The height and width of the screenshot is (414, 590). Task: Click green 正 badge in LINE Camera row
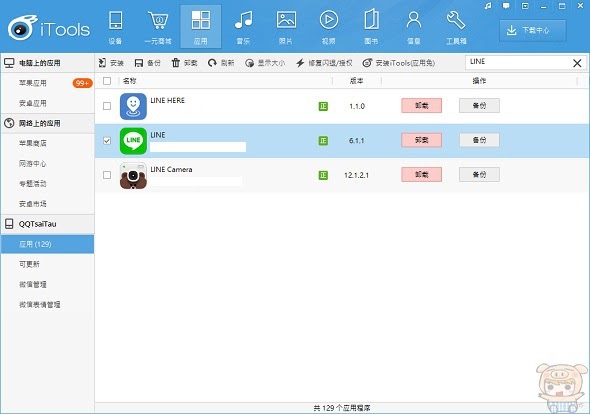(323, 175)
